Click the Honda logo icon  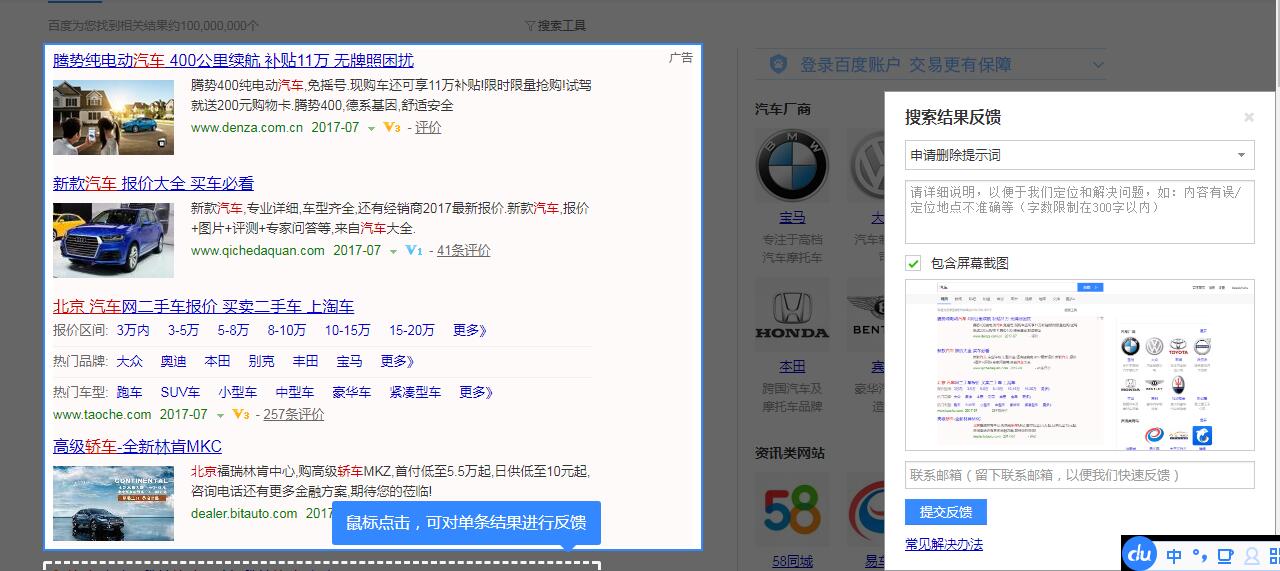point(792,314)
